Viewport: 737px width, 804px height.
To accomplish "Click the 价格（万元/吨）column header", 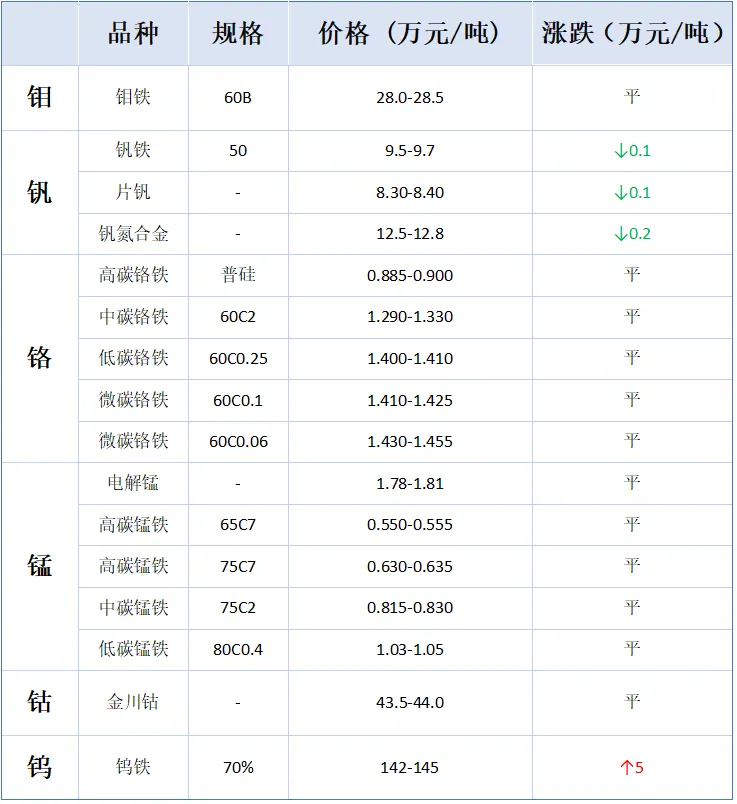I will pos(409,34).
